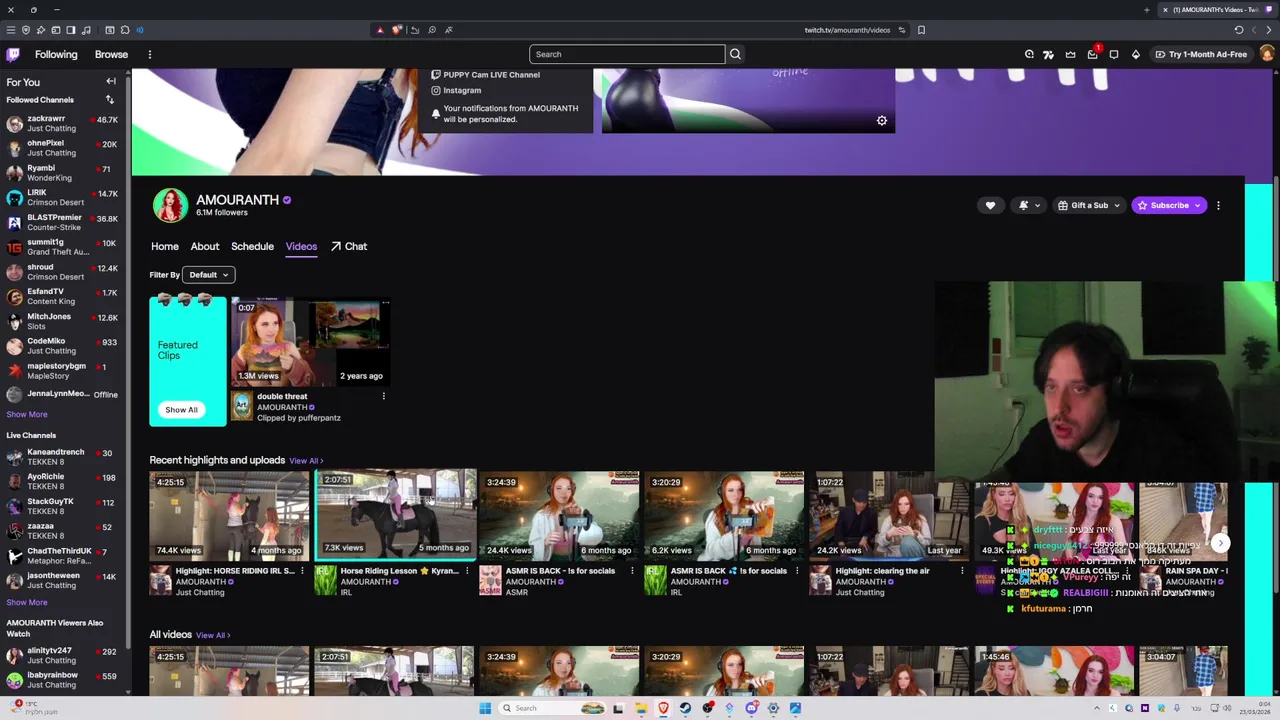View All recent highlights and uploads

tap(306, 461)
